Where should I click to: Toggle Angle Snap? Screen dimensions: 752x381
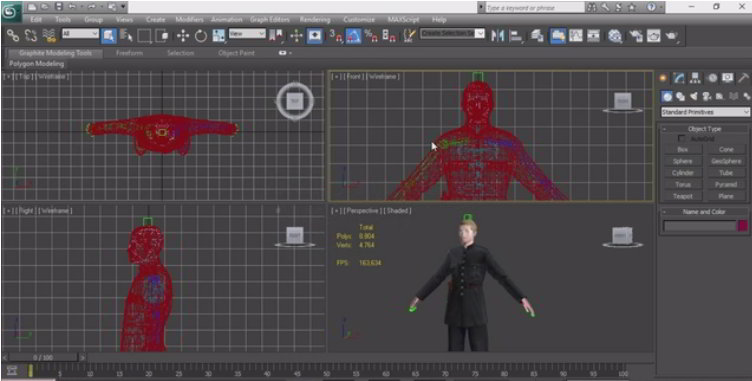(x=353, y=36)
